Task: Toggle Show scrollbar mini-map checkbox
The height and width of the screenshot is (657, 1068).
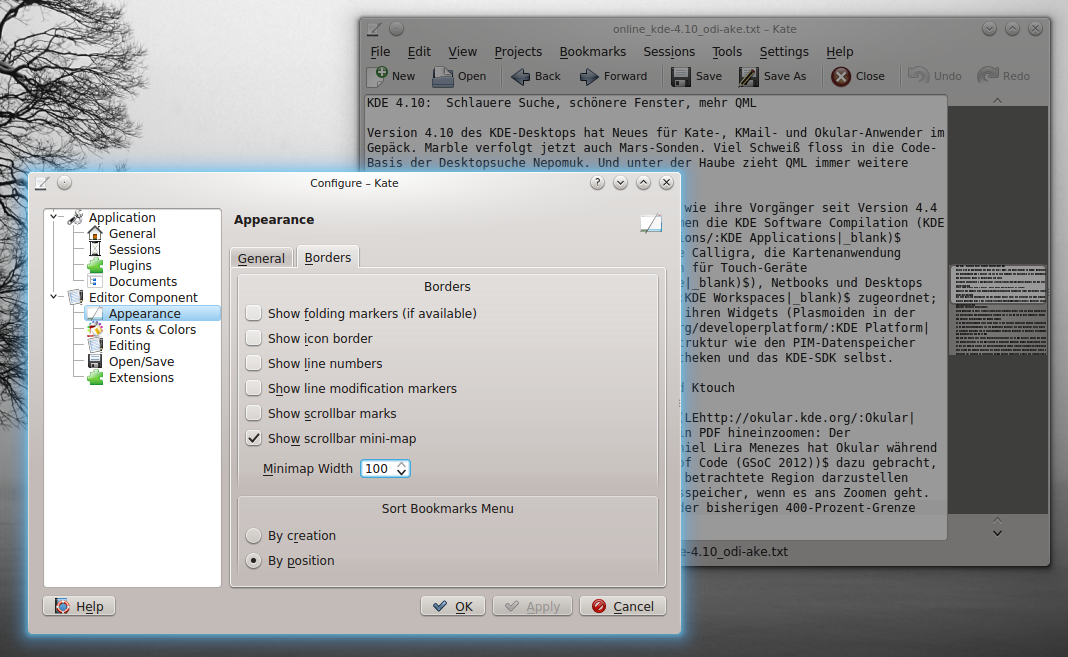Action: point(254,439)
